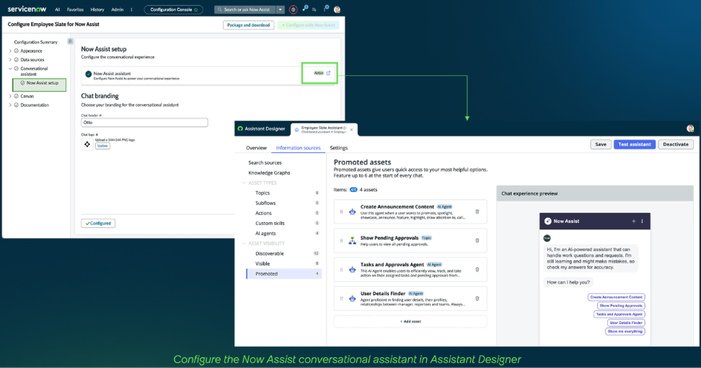
Task: Click the chat logo image thumbnail
Action: coord(87,144)
